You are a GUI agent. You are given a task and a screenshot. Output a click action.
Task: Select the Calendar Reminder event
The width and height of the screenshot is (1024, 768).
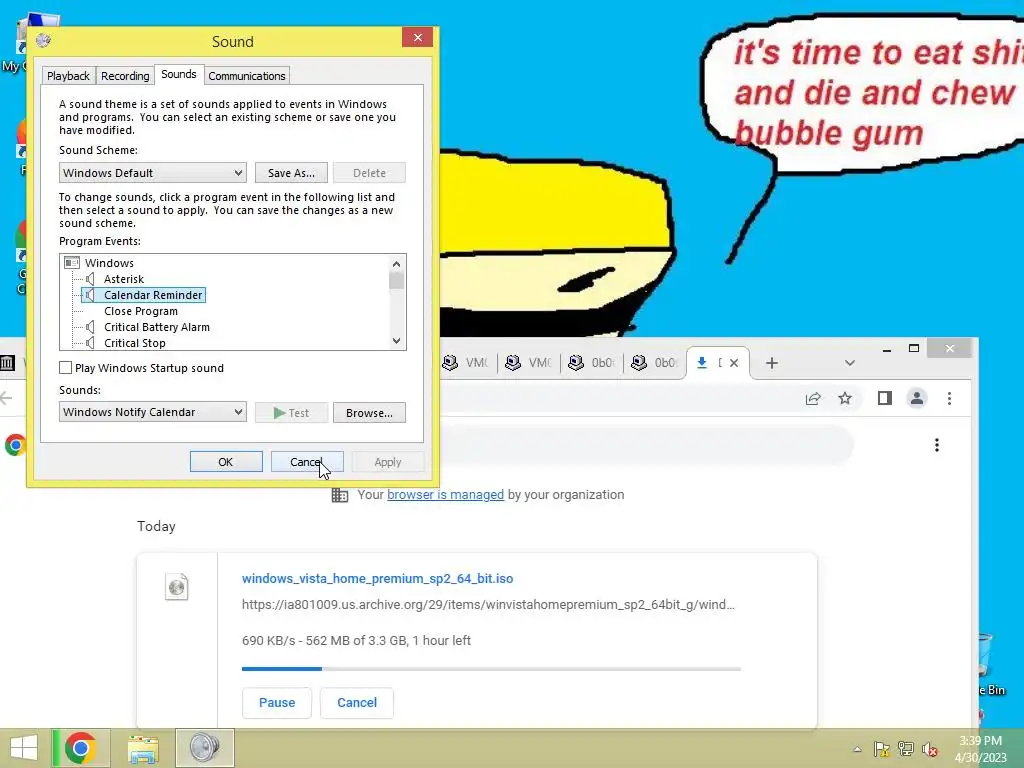(153, 295)
